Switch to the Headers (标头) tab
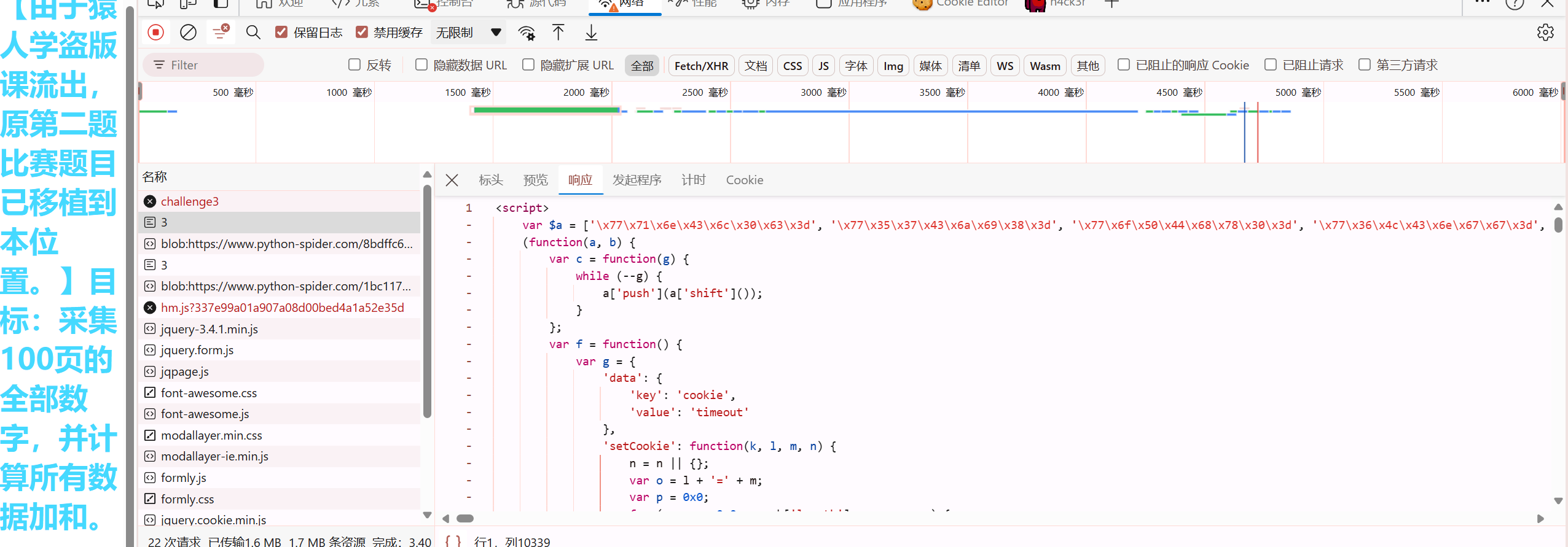This screenshot has height=547, width=1568. pos(491,180)
